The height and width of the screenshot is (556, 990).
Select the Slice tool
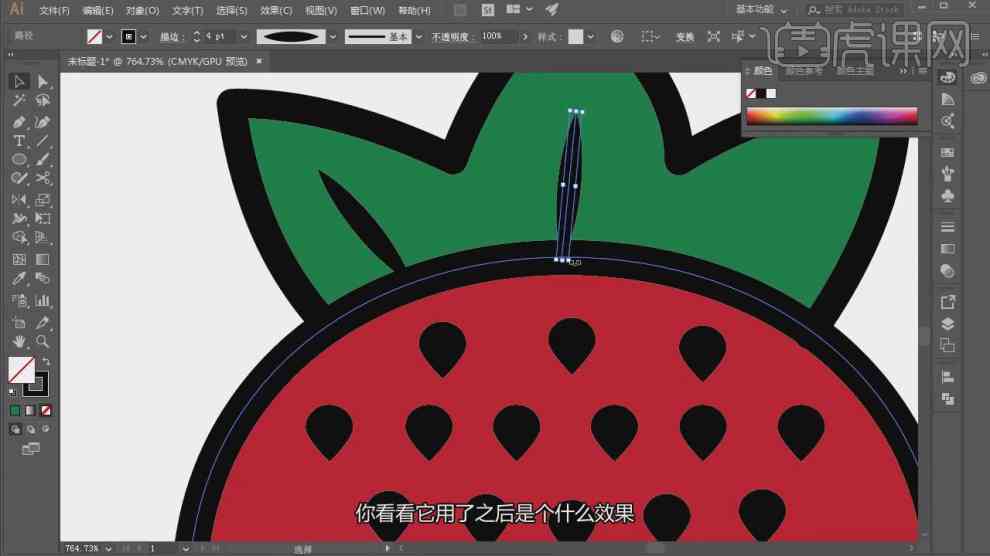[42, 322]
